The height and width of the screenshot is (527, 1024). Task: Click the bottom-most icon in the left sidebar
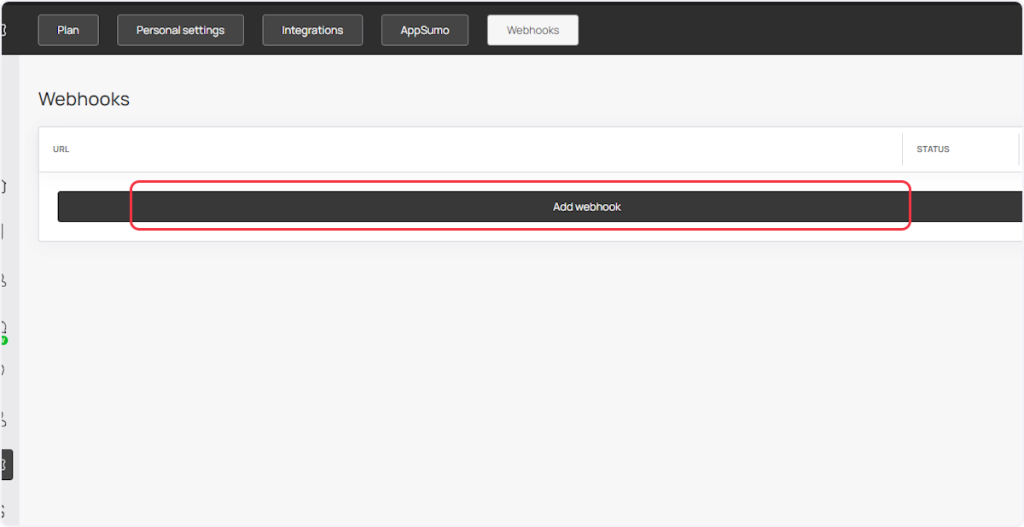tap(3, 510)
